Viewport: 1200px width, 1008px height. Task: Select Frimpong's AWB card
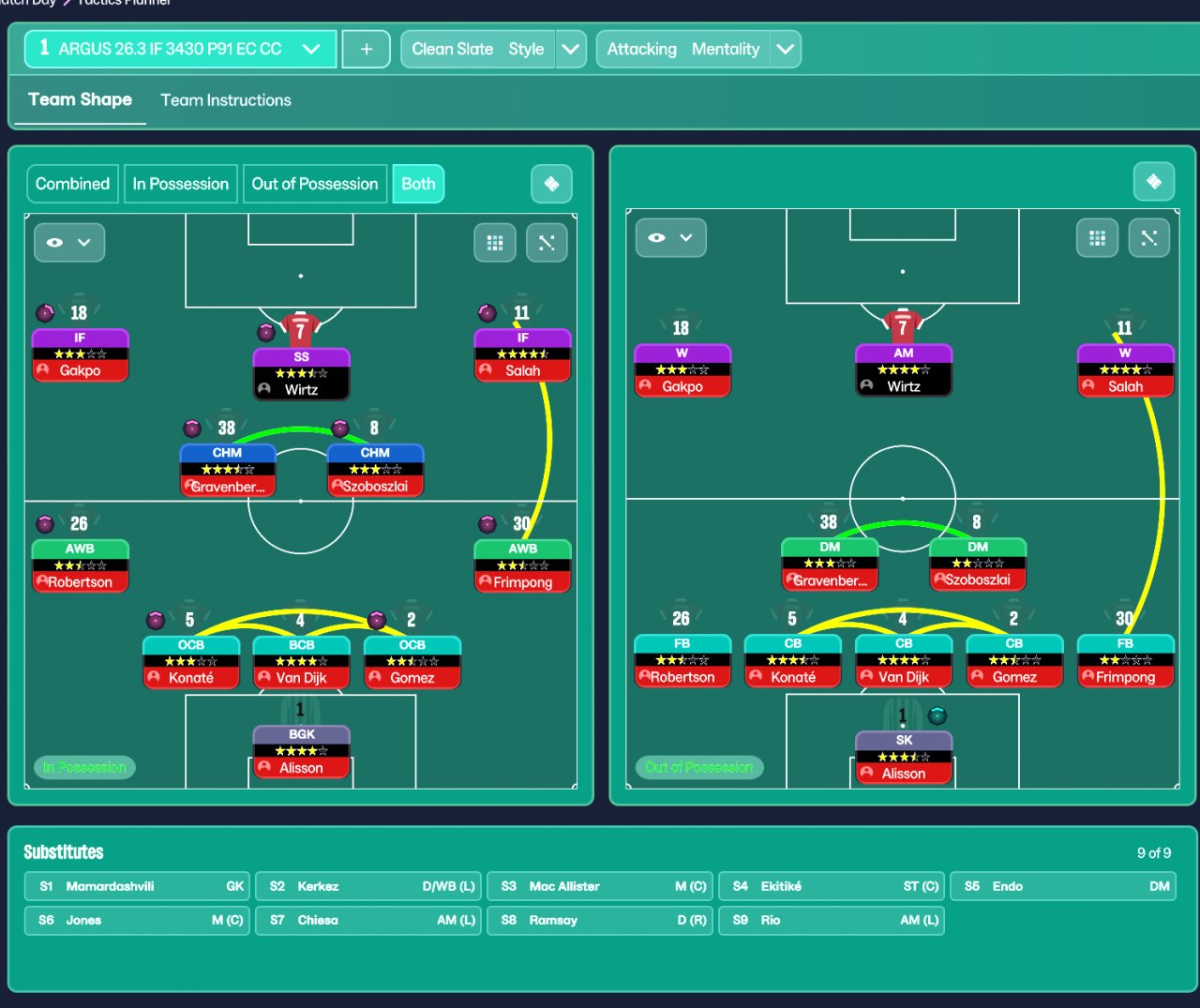click(x=523, y=566)
